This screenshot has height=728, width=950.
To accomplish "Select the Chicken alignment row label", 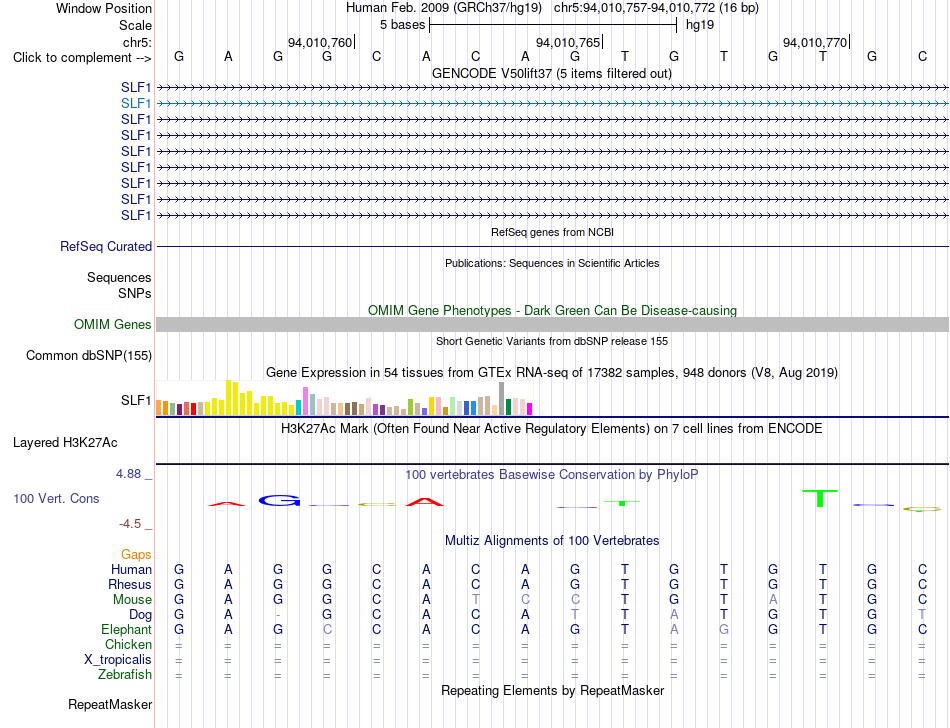I will point(128,644).
